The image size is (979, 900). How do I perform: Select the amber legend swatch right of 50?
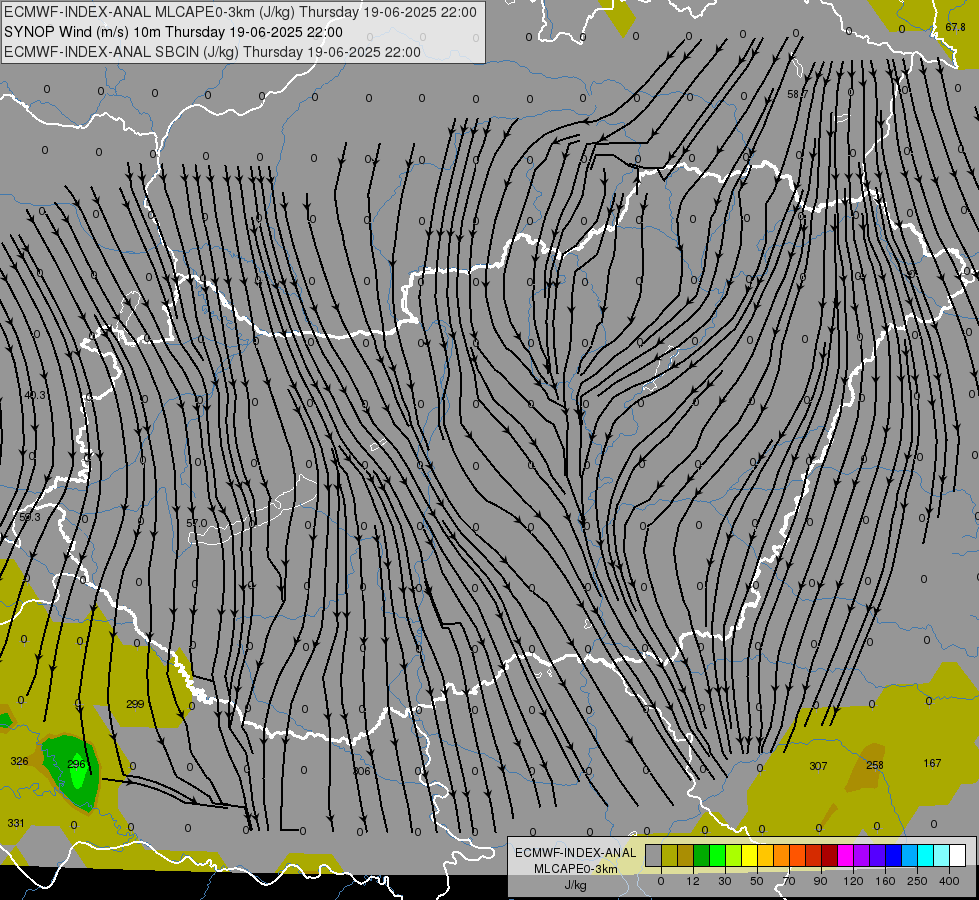[x=766, y=855]
